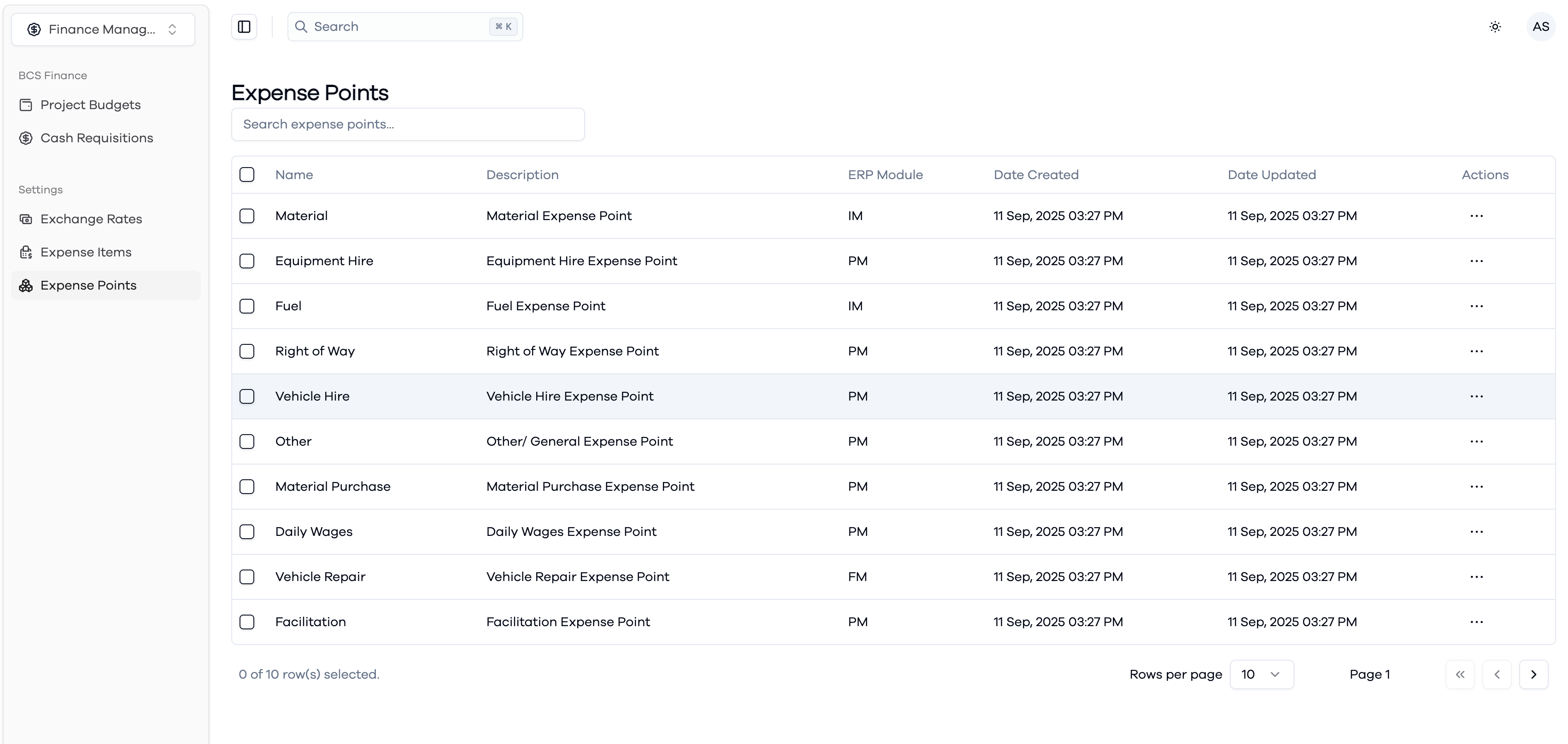Switch theme using the sun icon
The image size is (1568, 744).
click(1495, 27)
